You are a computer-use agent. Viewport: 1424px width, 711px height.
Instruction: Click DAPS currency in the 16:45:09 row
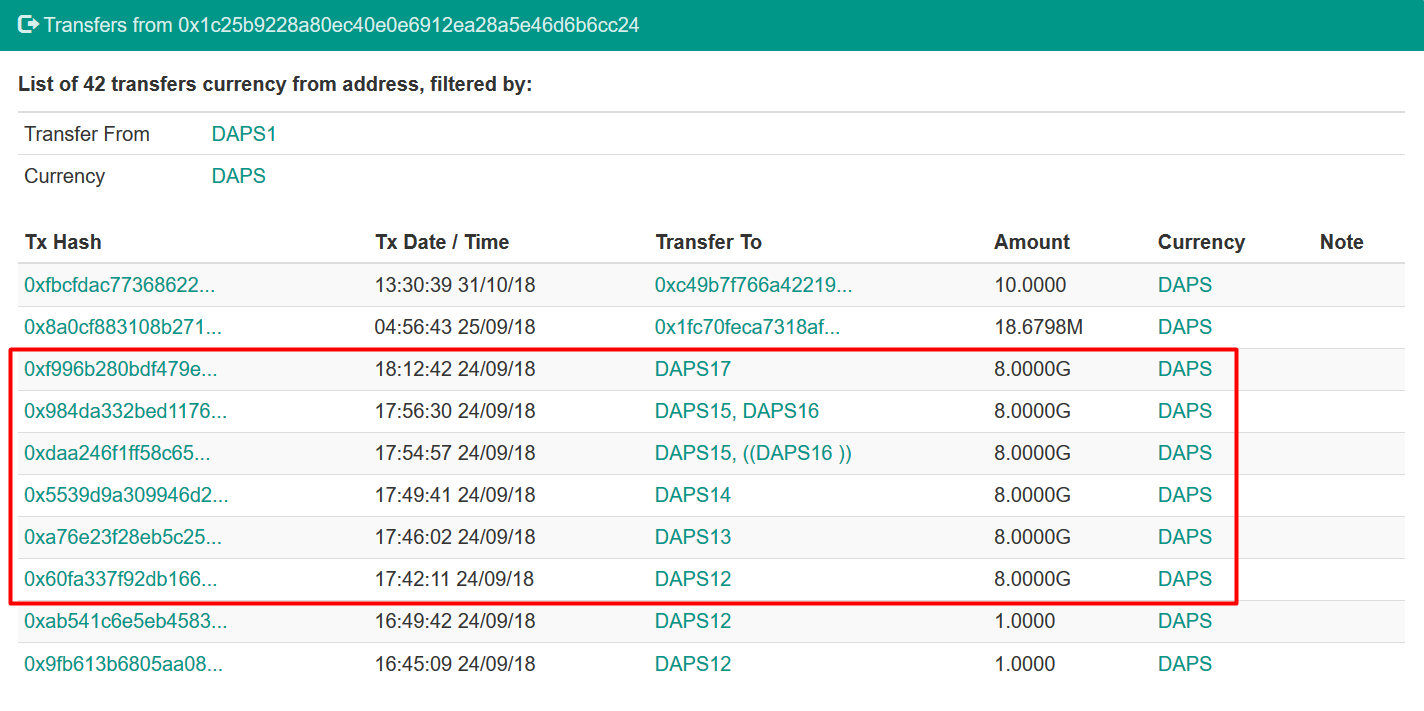click(x=1185, y=664)
